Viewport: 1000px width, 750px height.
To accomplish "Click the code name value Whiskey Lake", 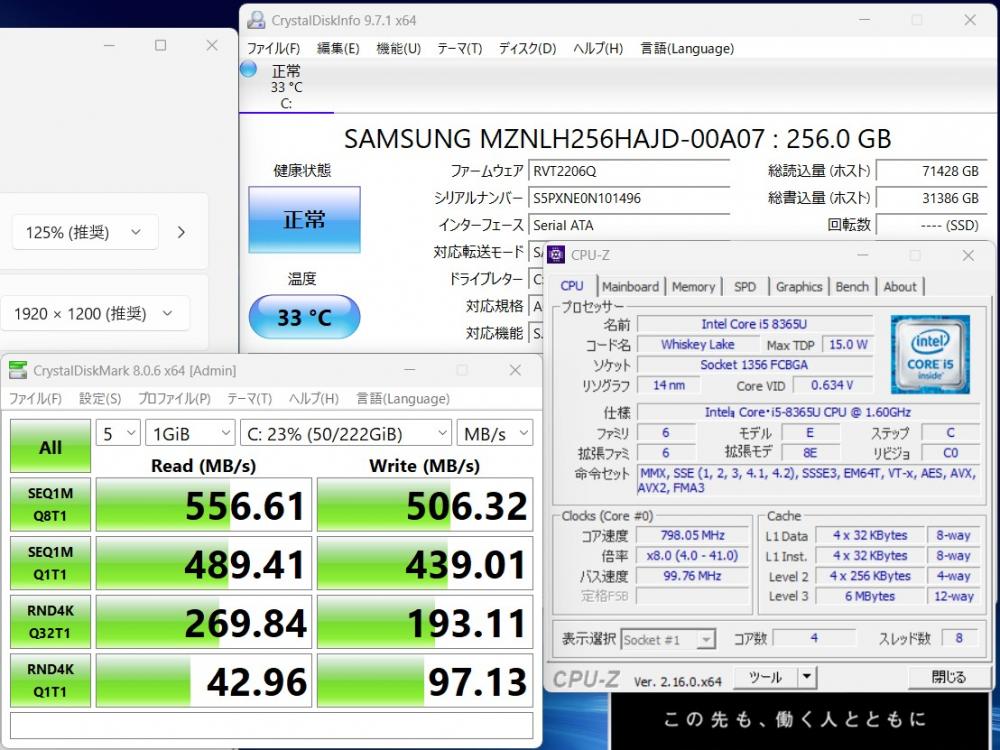I will point(697,344).
